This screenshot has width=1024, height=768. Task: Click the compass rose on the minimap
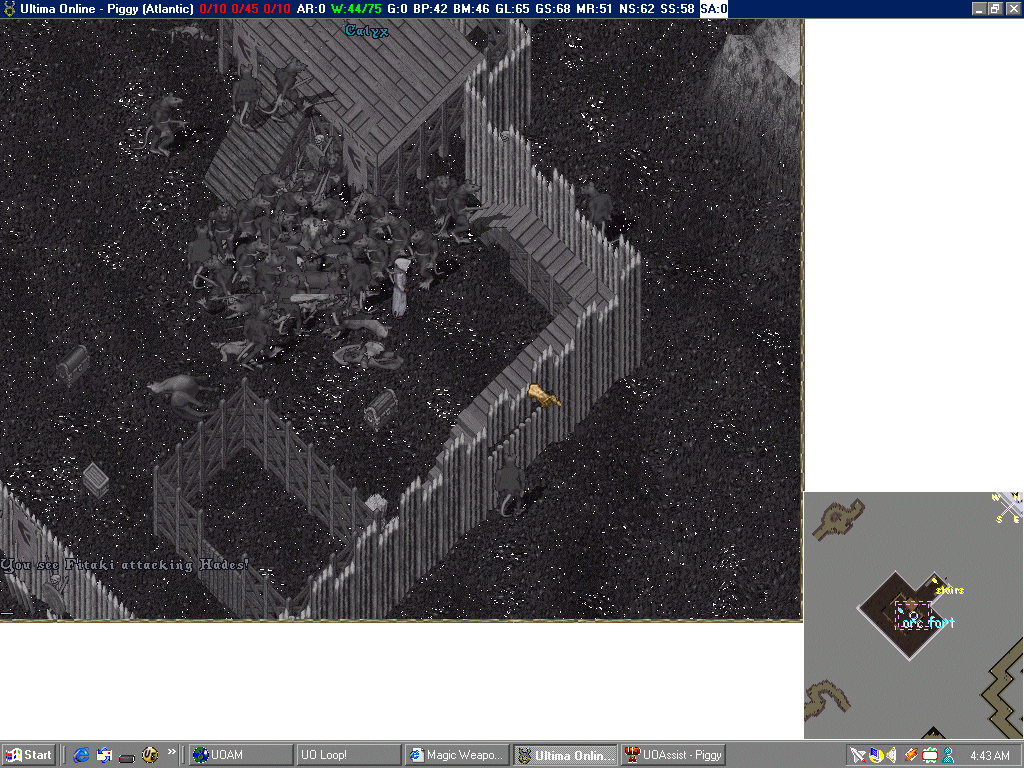[1008, 507]
